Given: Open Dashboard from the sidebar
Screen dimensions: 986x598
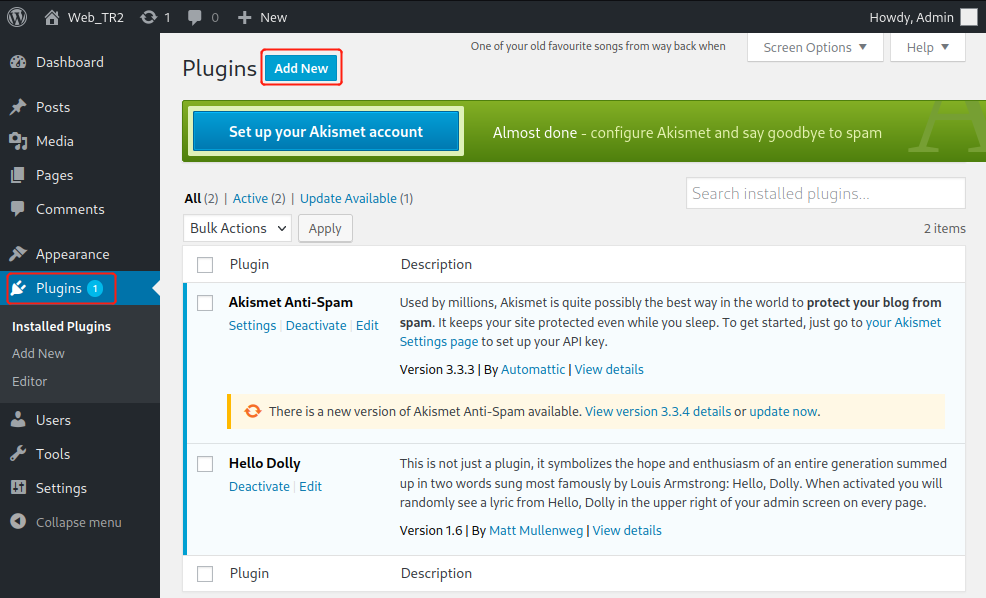Looking at the screenshot, I should coord(69,62).
